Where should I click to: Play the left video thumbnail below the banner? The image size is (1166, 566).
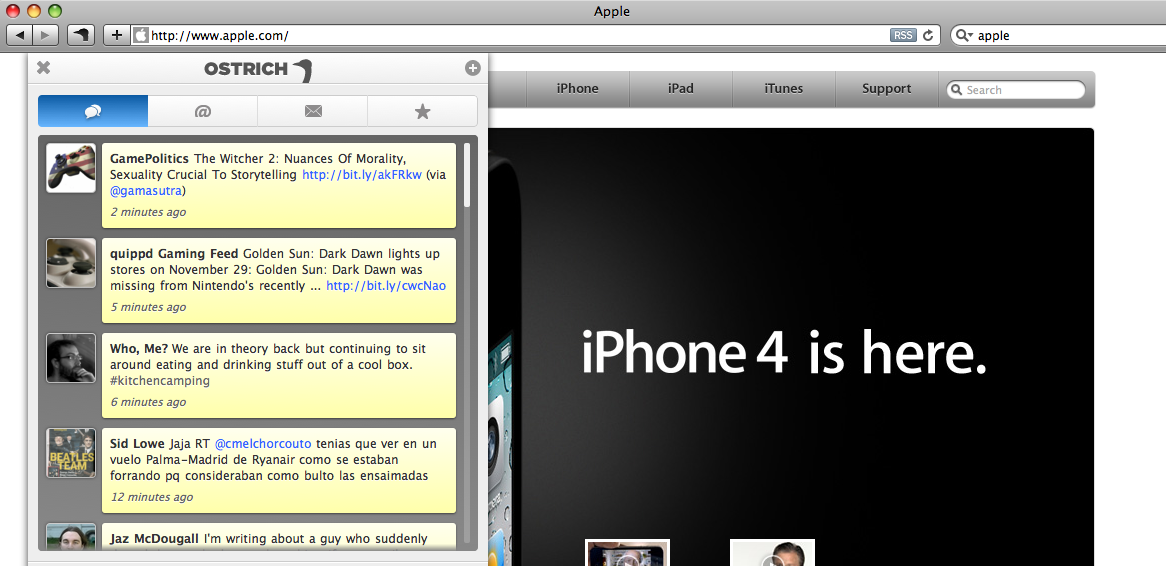pos(628,553)
